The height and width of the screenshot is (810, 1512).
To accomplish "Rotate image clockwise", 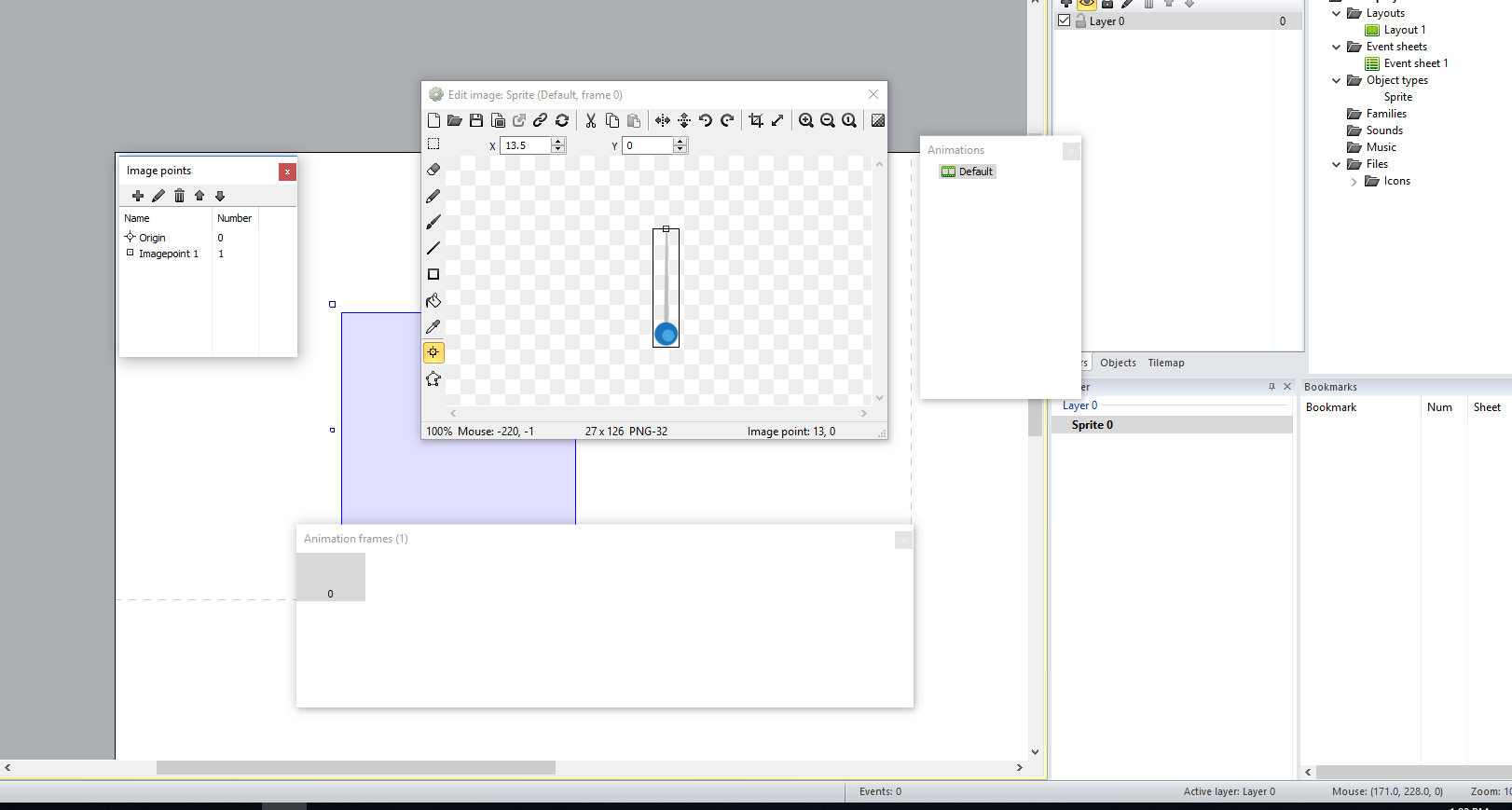I will click(x=728, y=120).
